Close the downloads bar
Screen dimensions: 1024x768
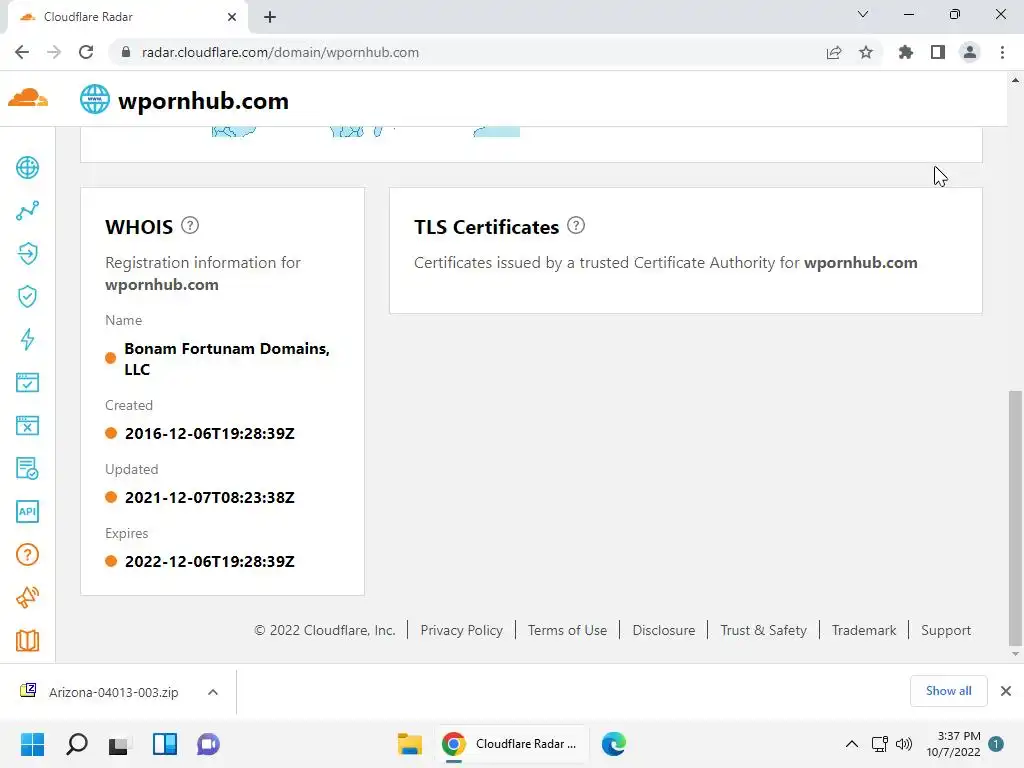click(1006, 691)
